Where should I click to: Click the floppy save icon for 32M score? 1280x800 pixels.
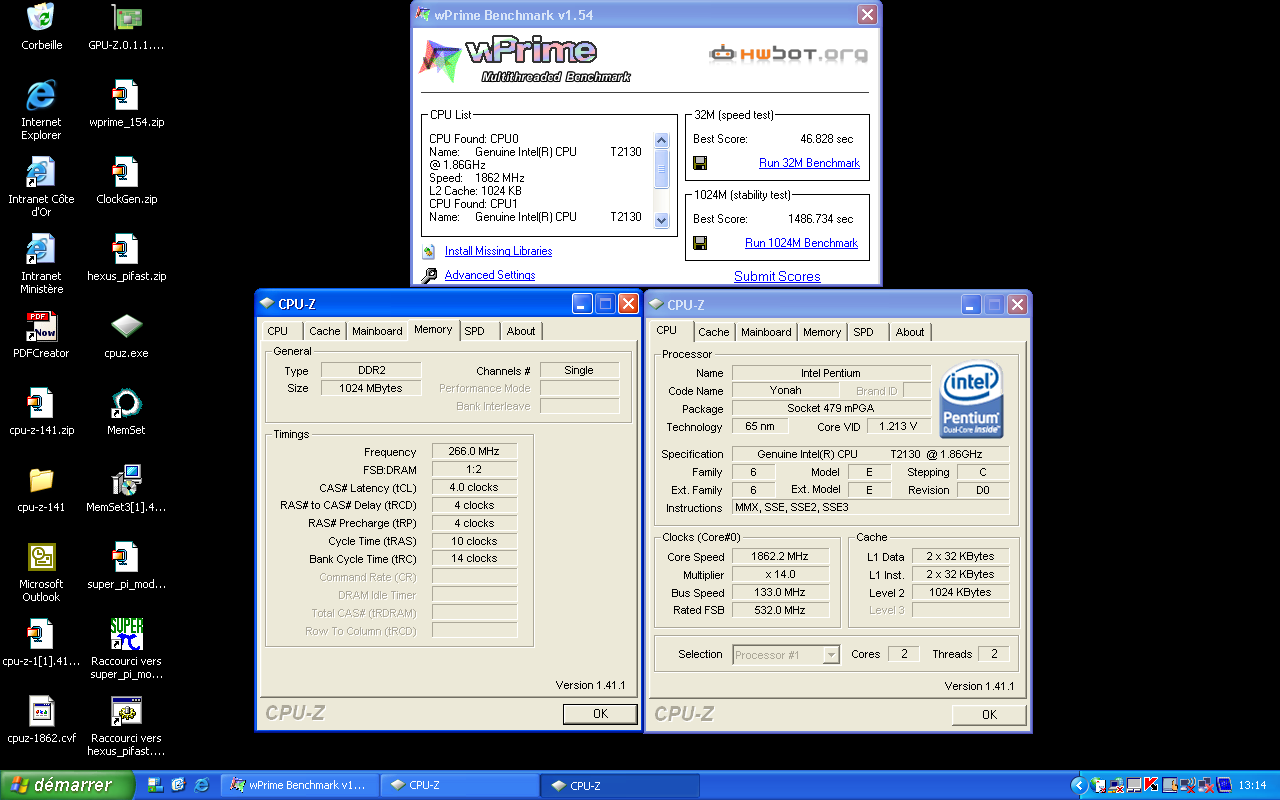[700, 163]
